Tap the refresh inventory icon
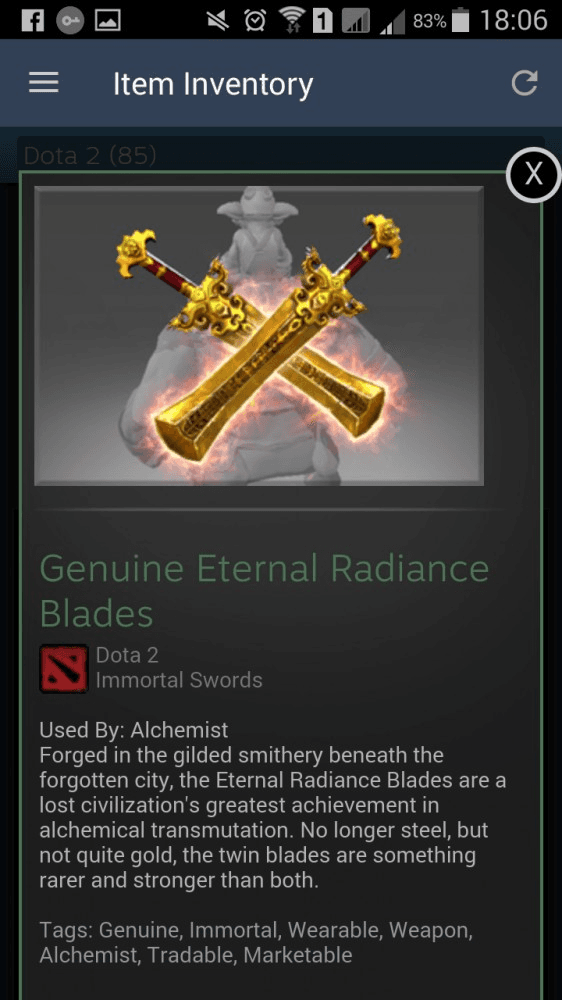 [x=524, y=84]
